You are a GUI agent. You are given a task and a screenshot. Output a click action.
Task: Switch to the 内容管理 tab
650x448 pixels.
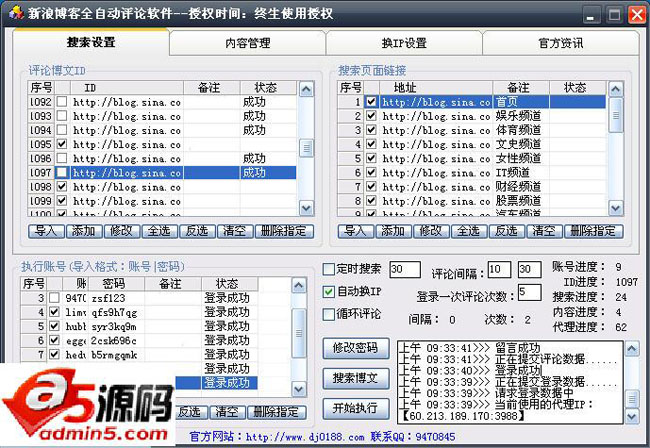point(247,43)
